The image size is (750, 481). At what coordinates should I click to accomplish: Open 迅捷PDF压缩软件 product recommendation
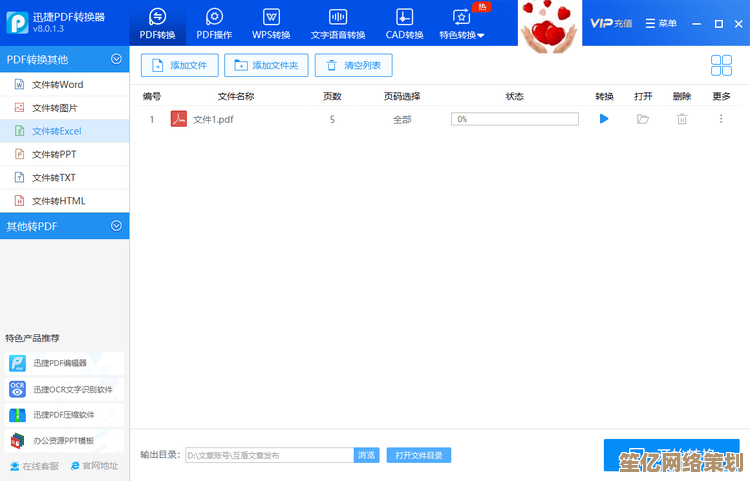click(x=65, y=415)
